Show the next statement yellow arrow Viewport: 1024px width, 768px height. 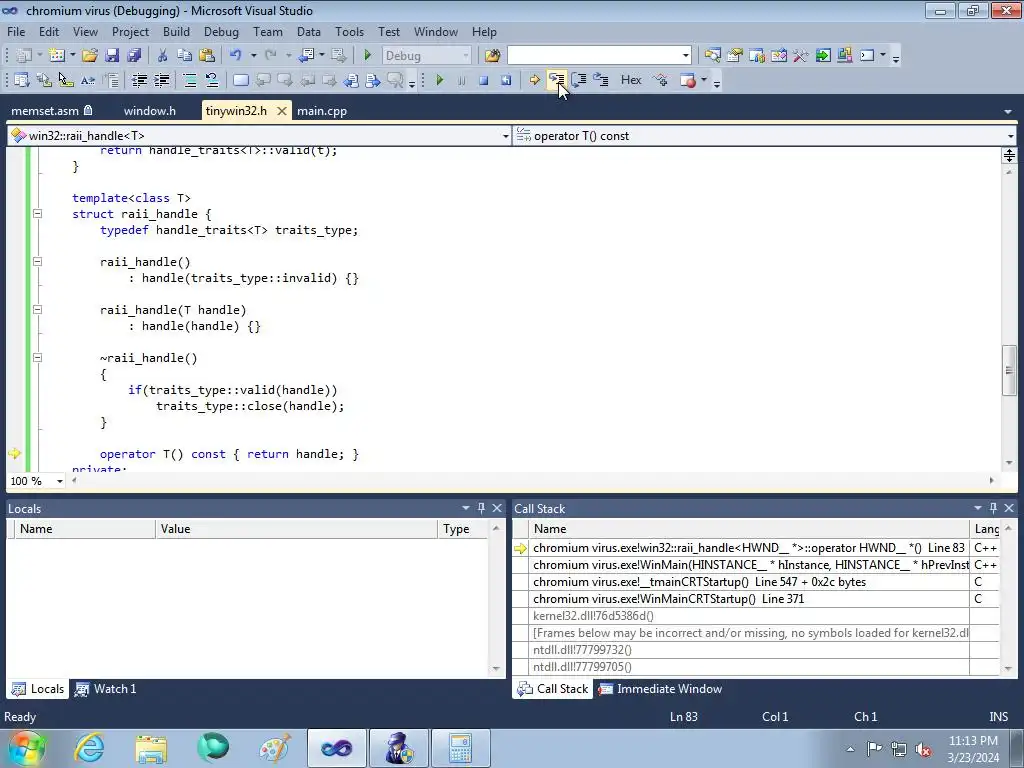[534, 80]
